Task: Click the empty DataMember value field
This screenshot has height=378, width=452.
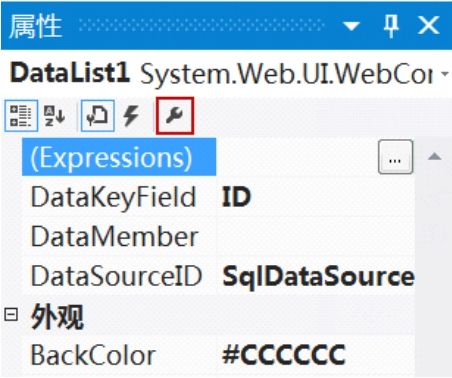Action: pyautogui.click(x=315, y=237)
